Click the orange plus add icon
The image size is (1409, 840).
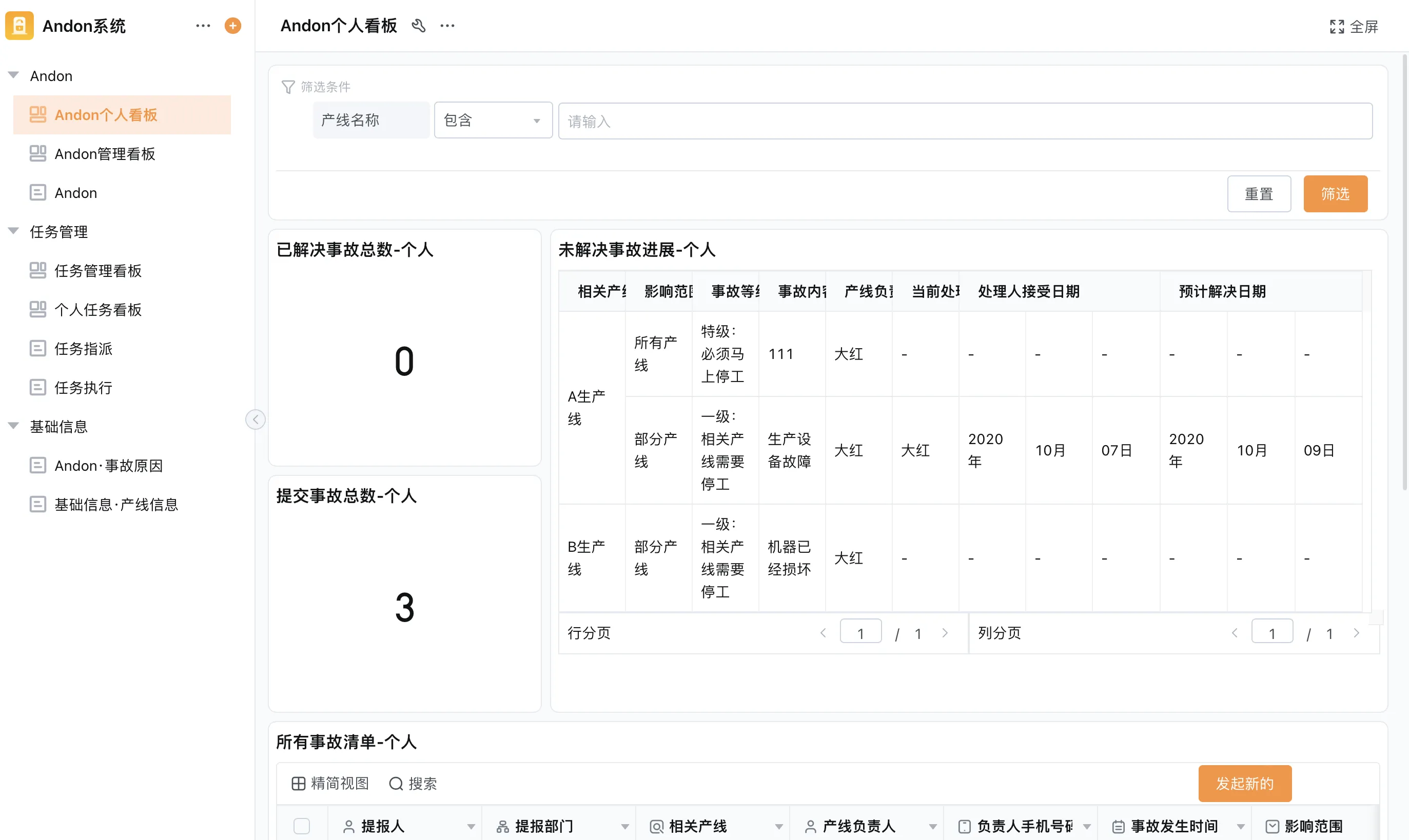233,26
